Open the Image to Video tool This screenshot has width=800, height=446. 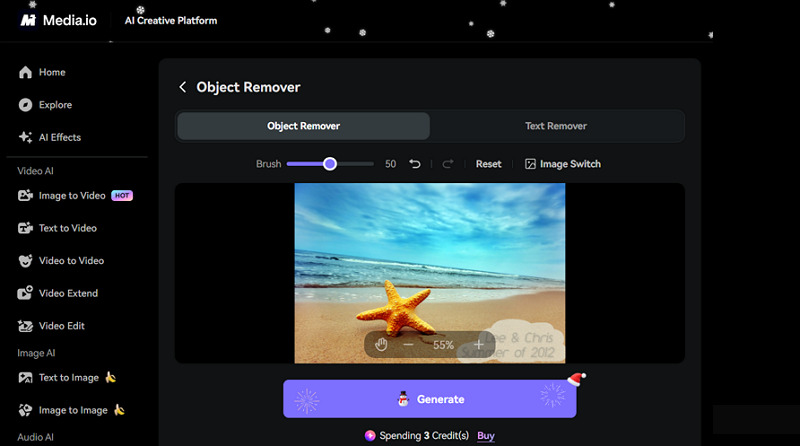[72, 196]
